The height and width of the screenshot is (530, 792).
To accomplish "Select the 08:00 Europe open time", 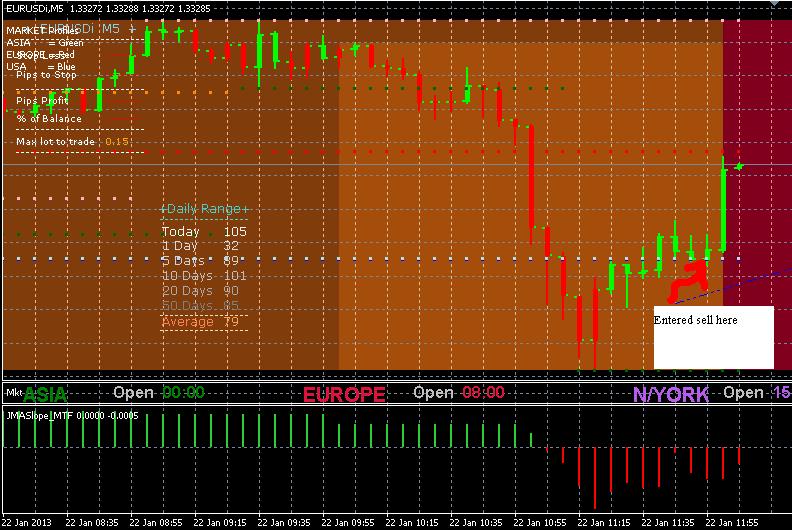I will point(483,392).
